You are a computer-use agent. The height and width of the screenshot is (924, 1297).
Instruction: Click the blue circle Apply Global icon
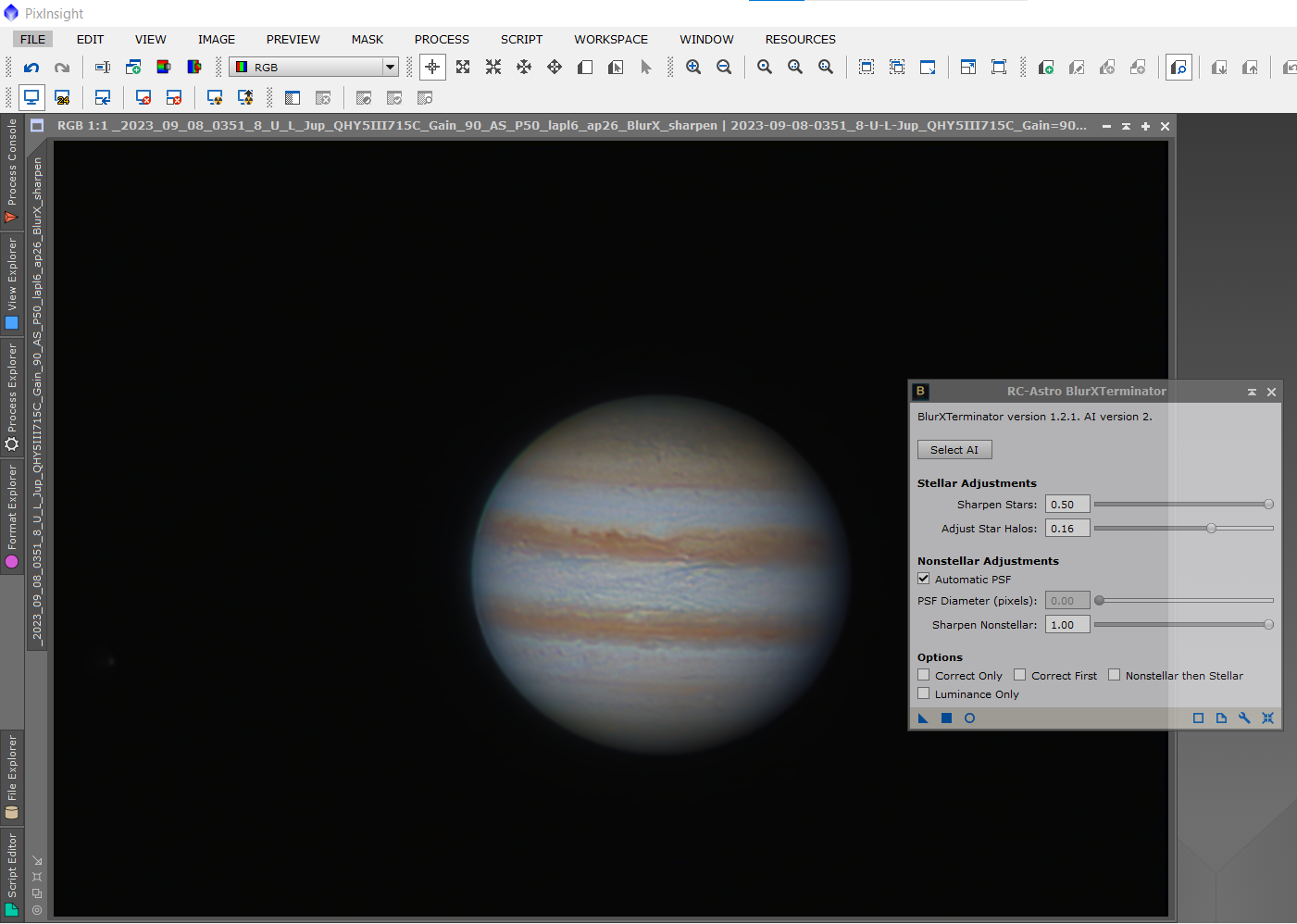tap(969, 718)
